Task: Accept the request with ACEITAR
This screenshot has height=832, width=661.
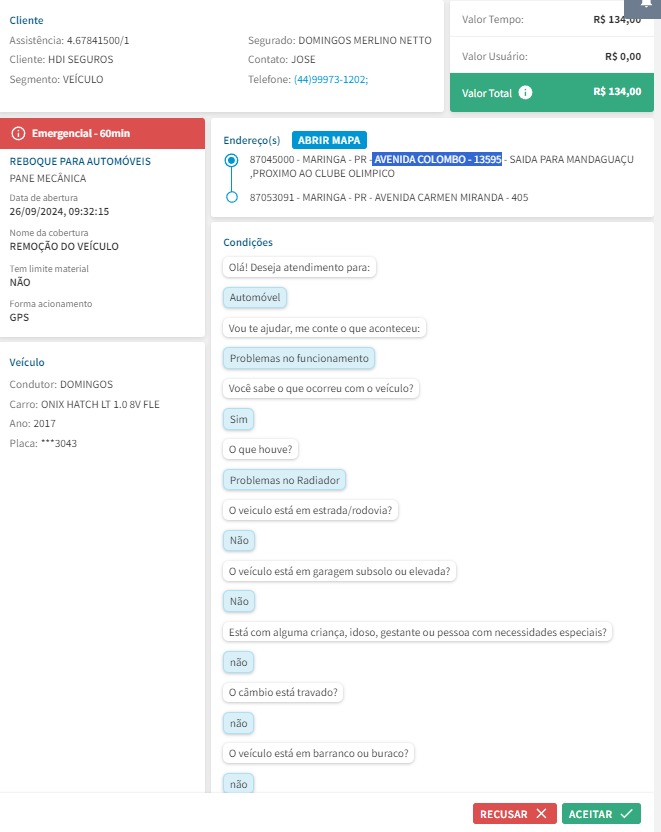Action: 600,814
